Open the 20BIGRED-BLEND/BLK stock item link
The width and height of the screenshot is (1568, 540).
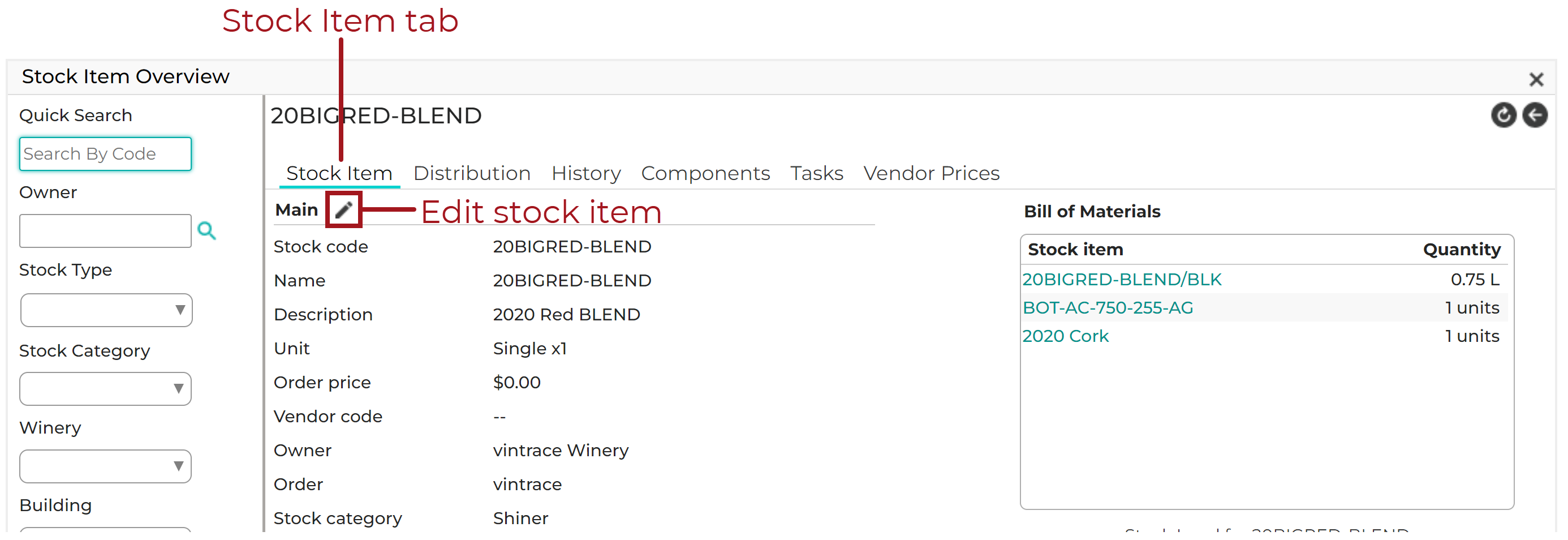tap(1122, 279)
